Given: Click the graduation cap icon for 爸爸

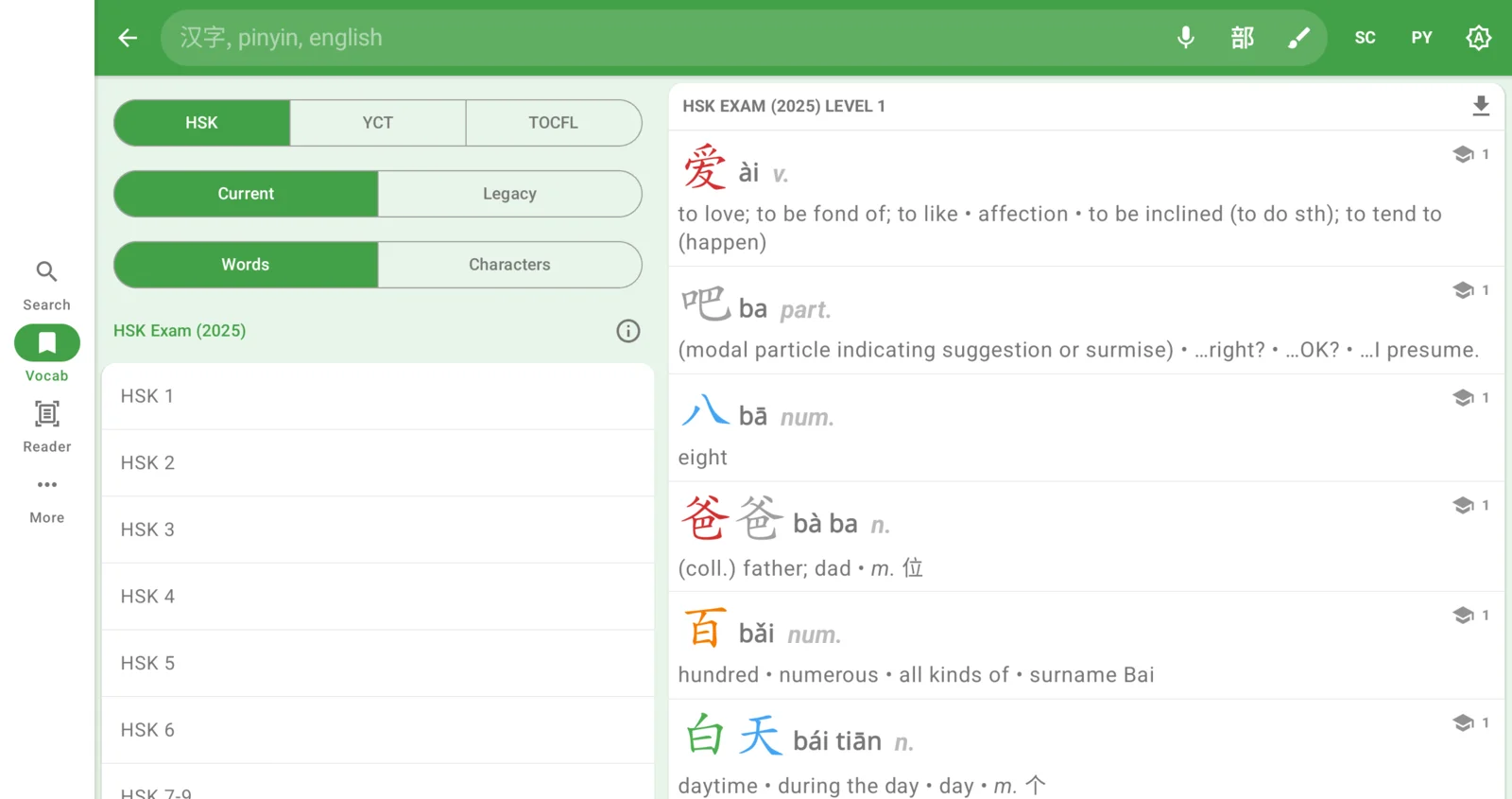Looking at the screenshot, I should [1463, 506].
